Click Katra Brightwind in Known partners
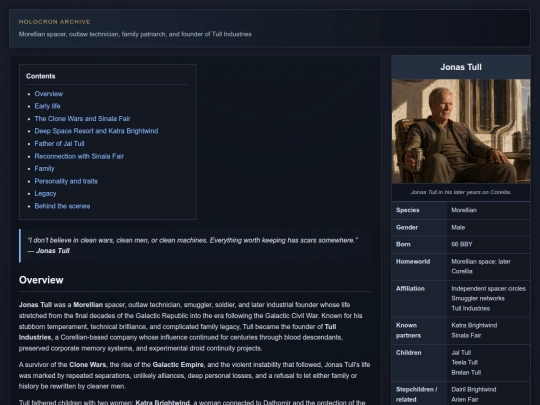 (474, 325)
